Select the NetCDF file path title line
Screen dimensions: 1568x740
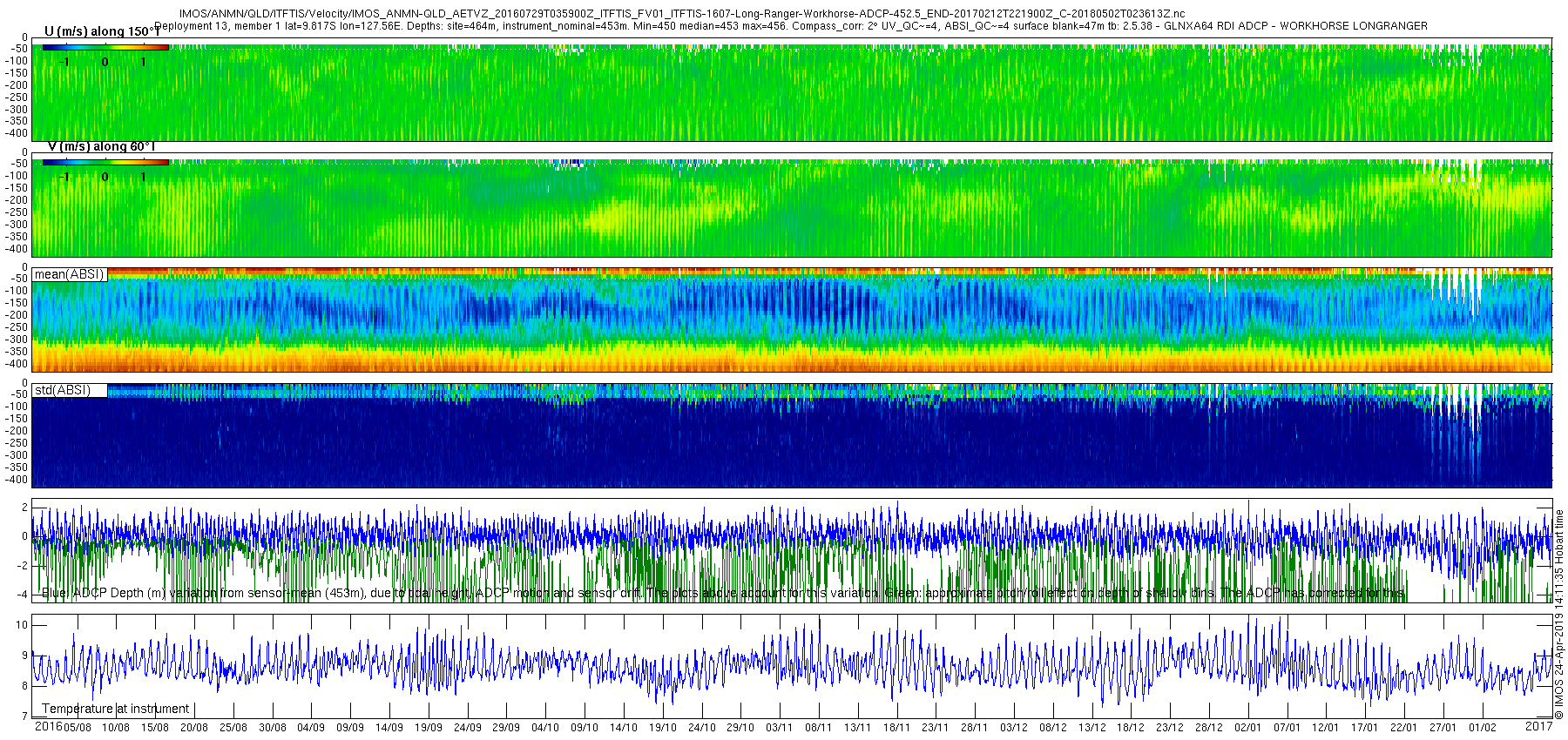(682, 14)
